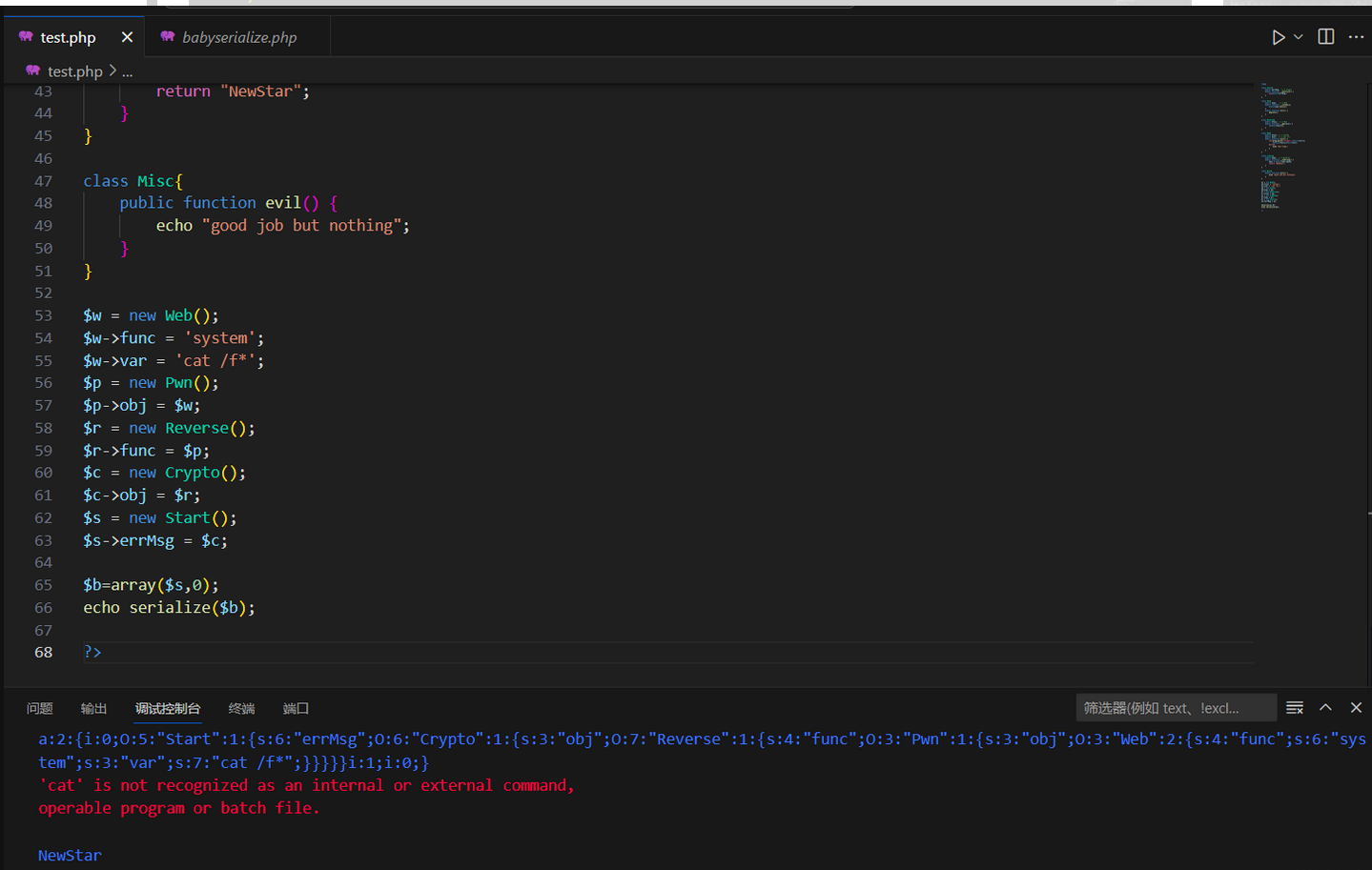Viewport: 1372px width, 870px height.
Task: Click the 'class Misc{' code line
Action: (133, 181)
